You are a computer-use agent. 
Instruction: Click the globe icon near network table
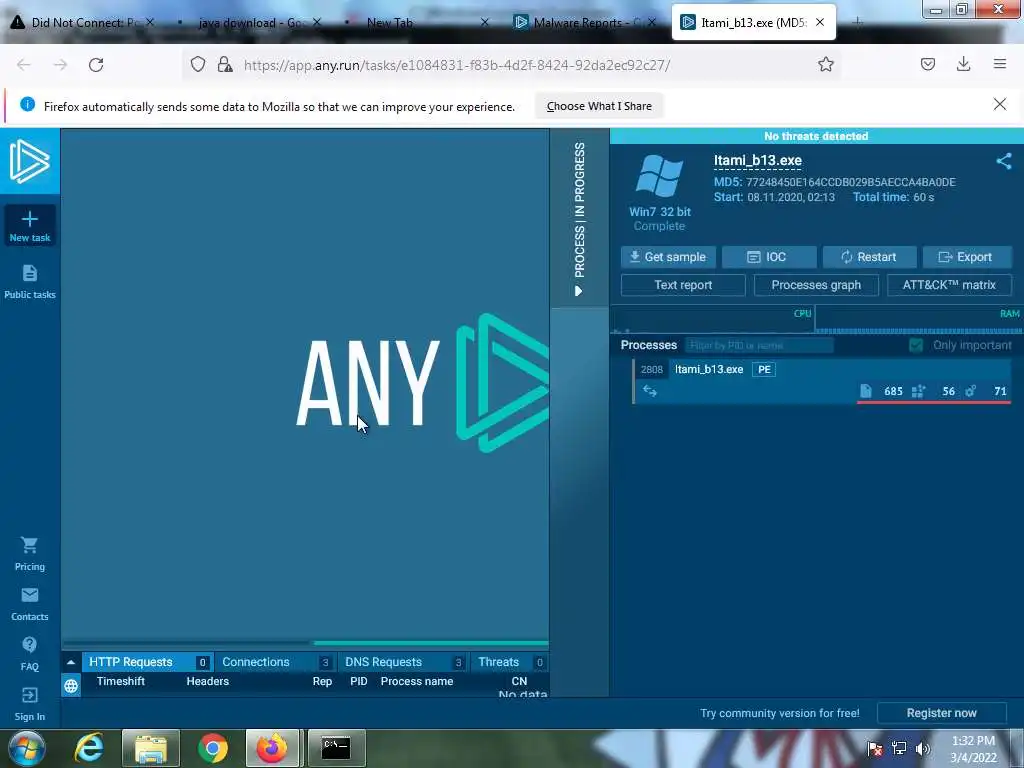(x=71, y=686)
